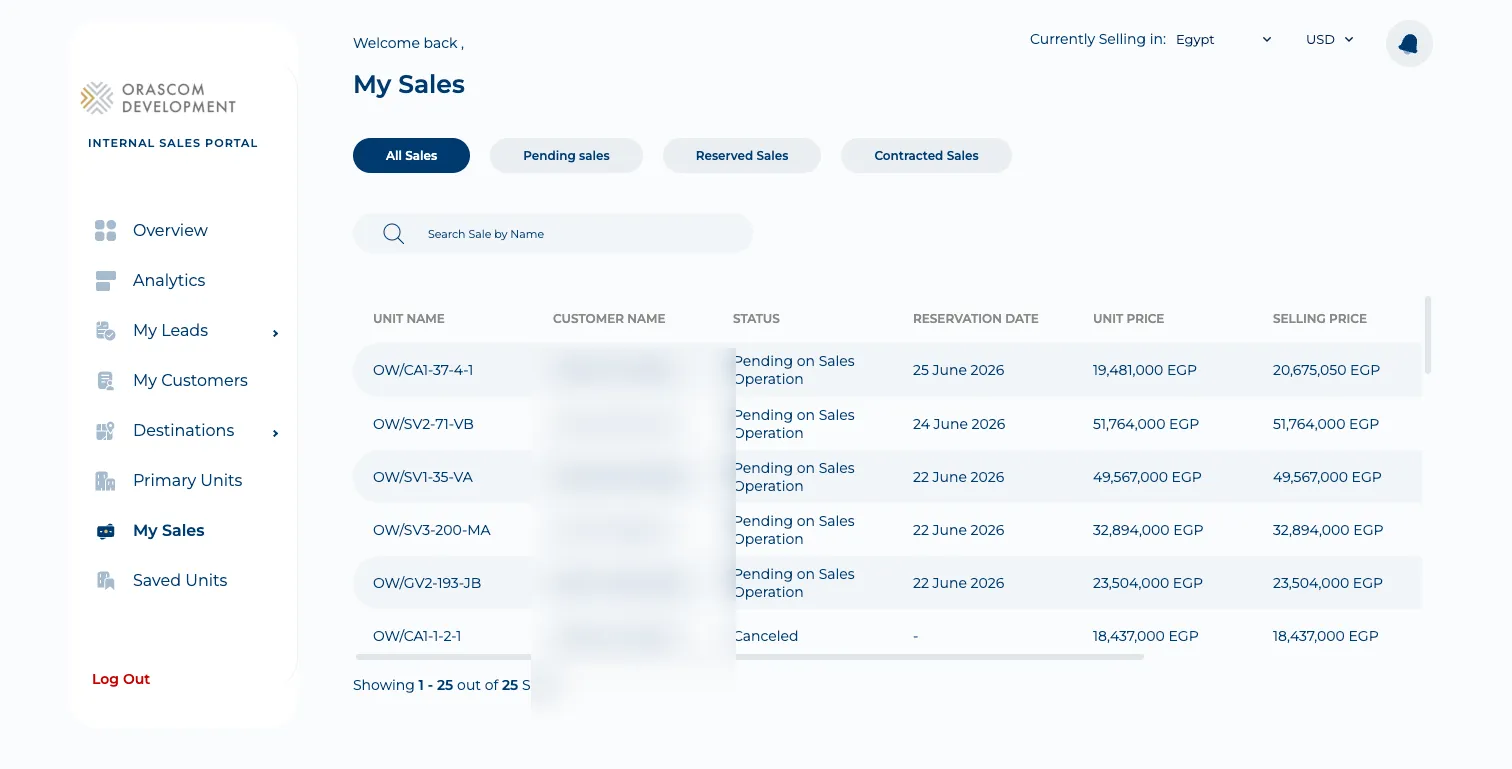Click unit price 18,437,000 EGP

(1146, 637)
